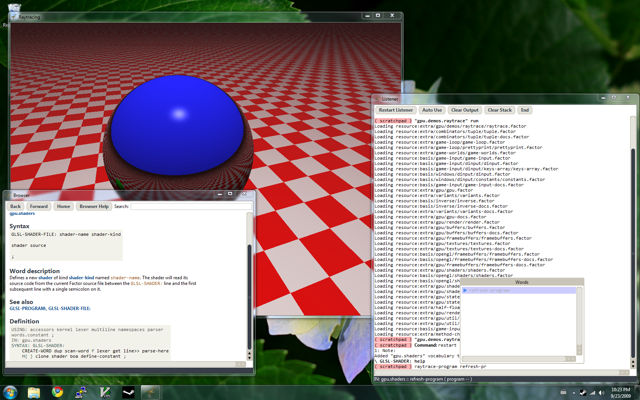Open Windows Explorer from the taskbar

click(34, 393)
